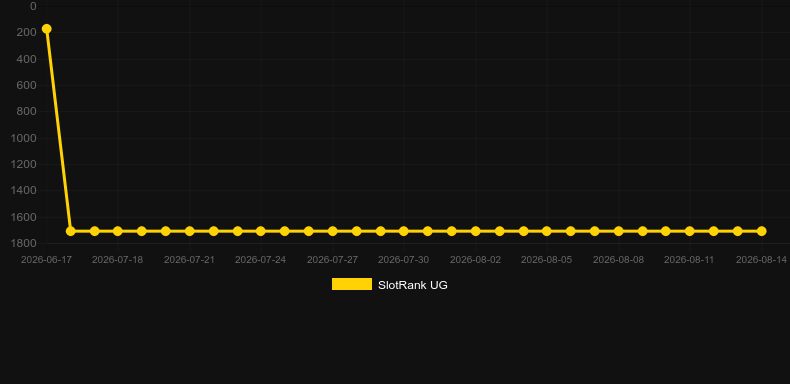The width and height of the screenshot is (790, 384).
Task: Click the 2026-07-27 x-axis date label
Action: [x=333, y=260]
